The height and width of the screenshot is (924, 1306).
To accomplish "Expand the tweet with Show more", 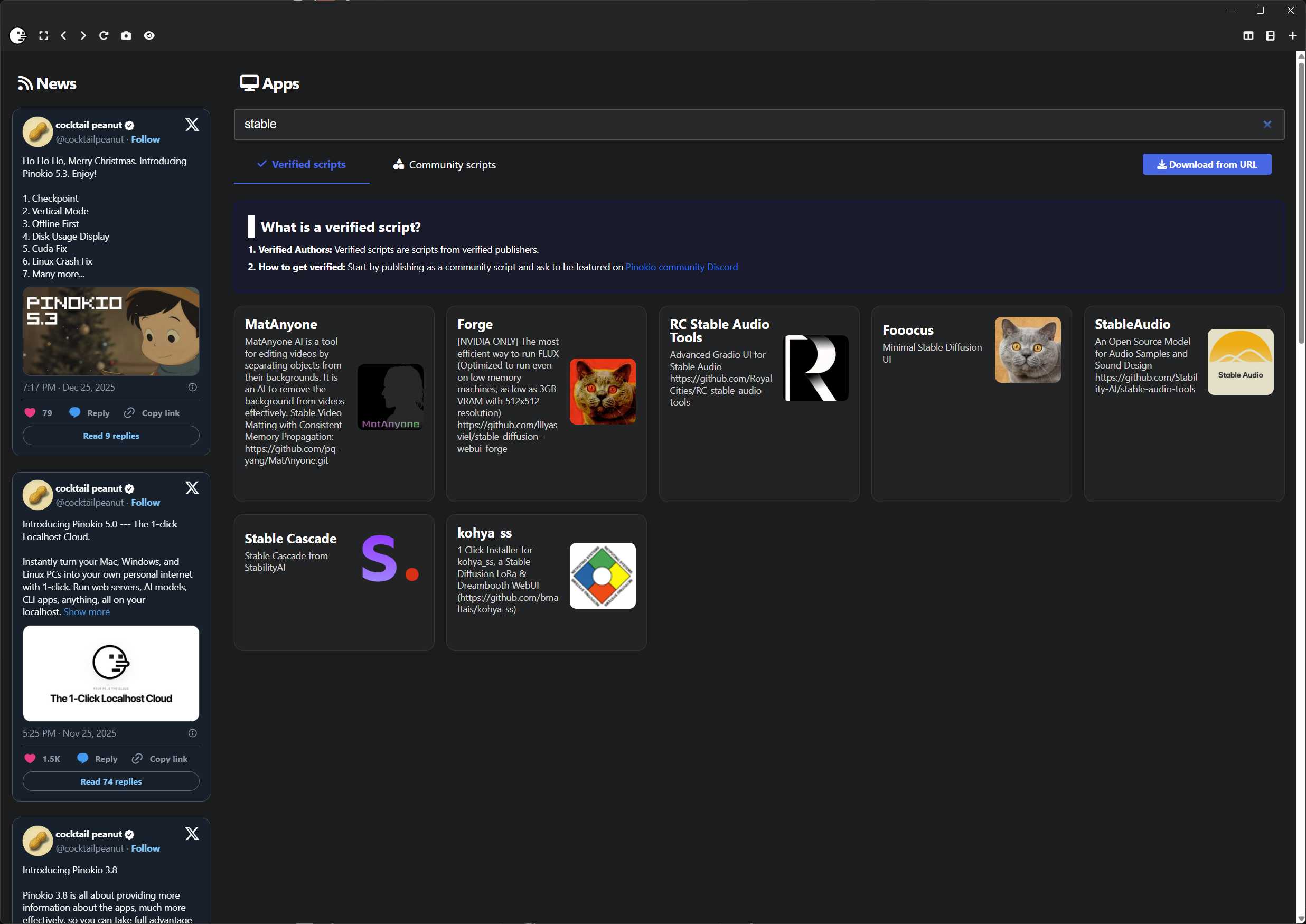I will coord(87,611).
